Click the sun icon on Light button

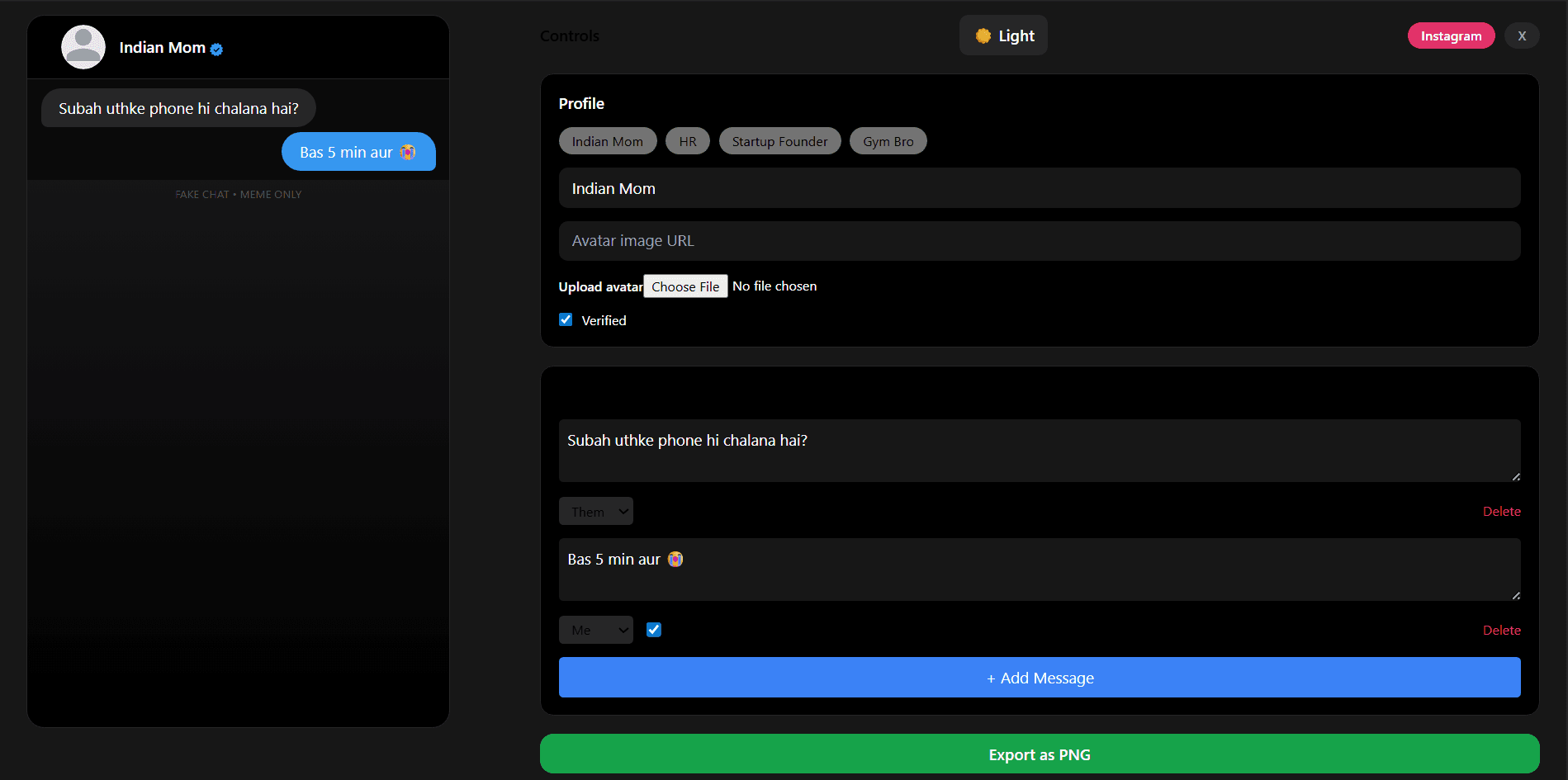pyautogui.click(x=983, y=35)
